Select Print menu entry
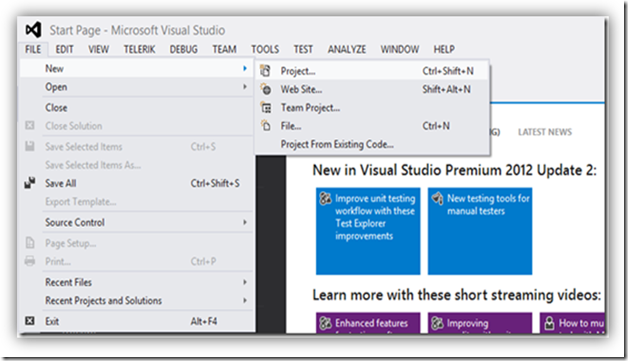Viewport: 628px width, 361px height. (x=137, y=261)
